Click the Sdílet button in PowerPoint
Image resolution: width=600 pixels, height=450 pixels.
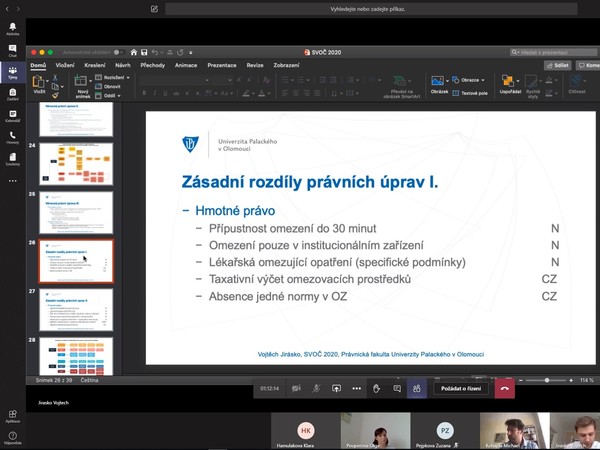pyautogui.click(x=556, y=65)
